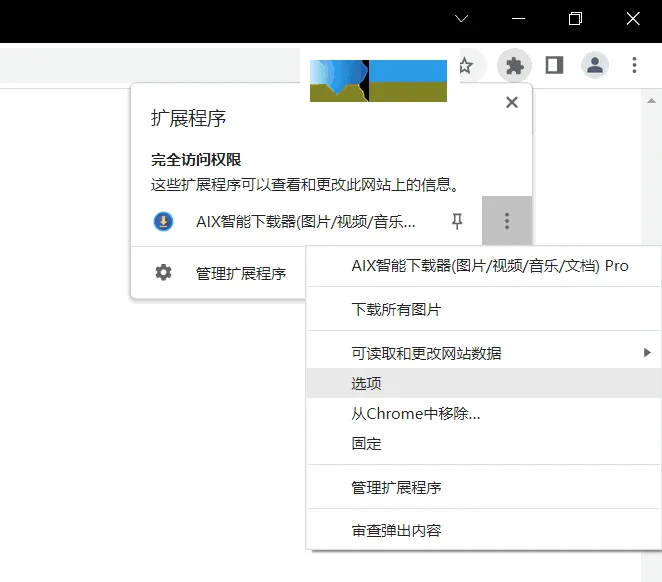The width and height of the screenshot is (662, 582).
Task: Click the 完全访问权限 heading text
Action: 196,160
